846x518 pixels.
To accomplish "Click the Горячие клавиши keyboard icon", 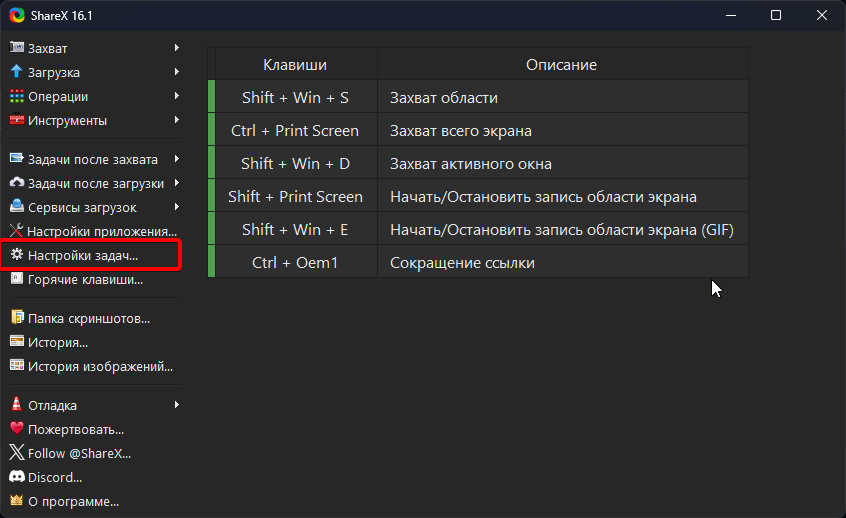I will pos(17,278).
